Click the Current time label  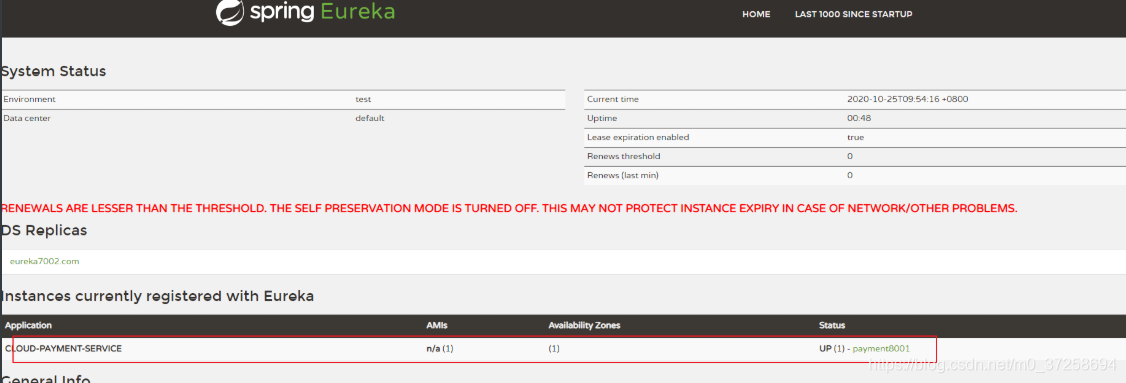(x=613, y=99)
